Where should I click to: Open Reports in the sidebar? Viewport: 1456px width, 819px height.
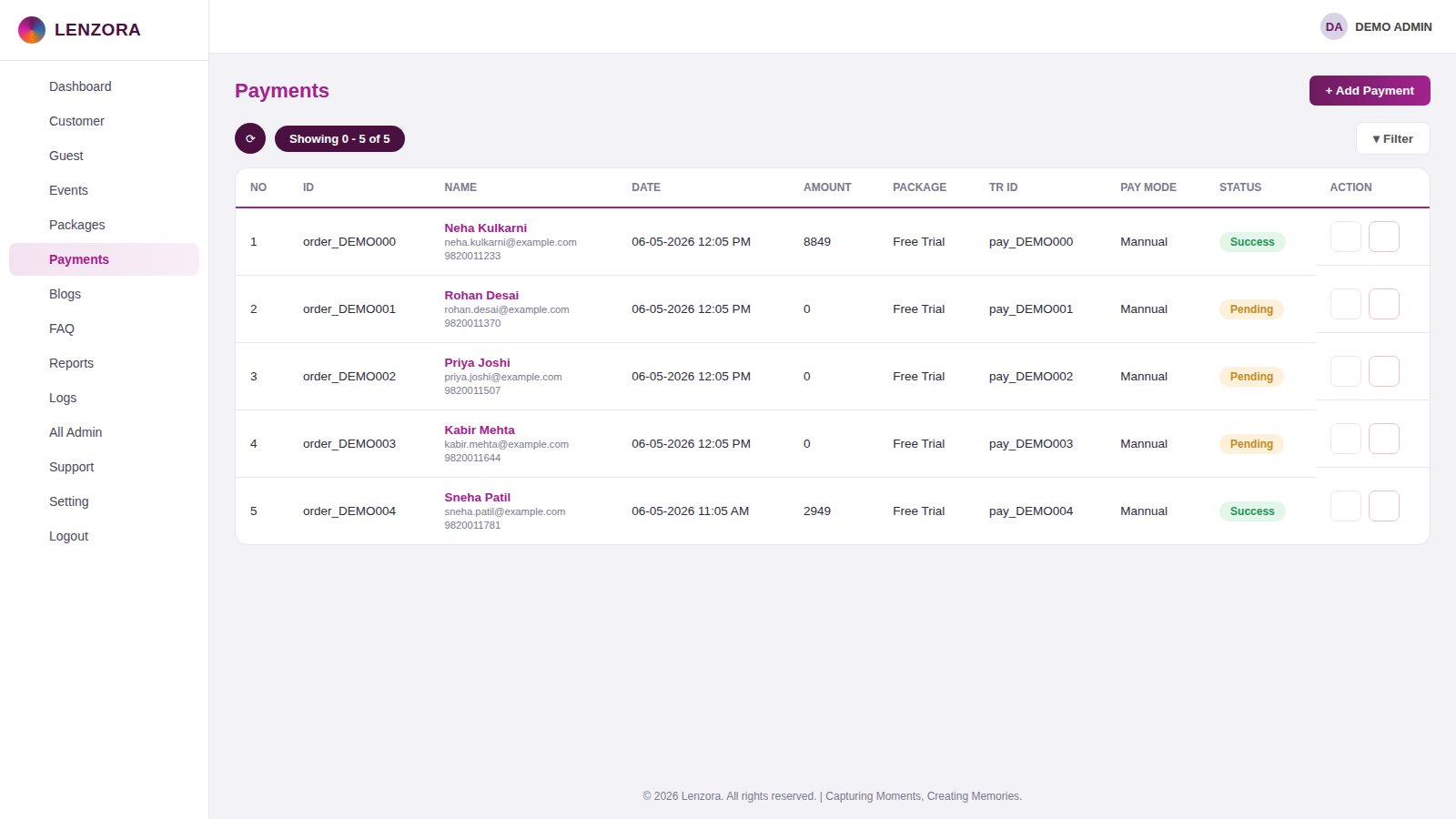(104, 363)
